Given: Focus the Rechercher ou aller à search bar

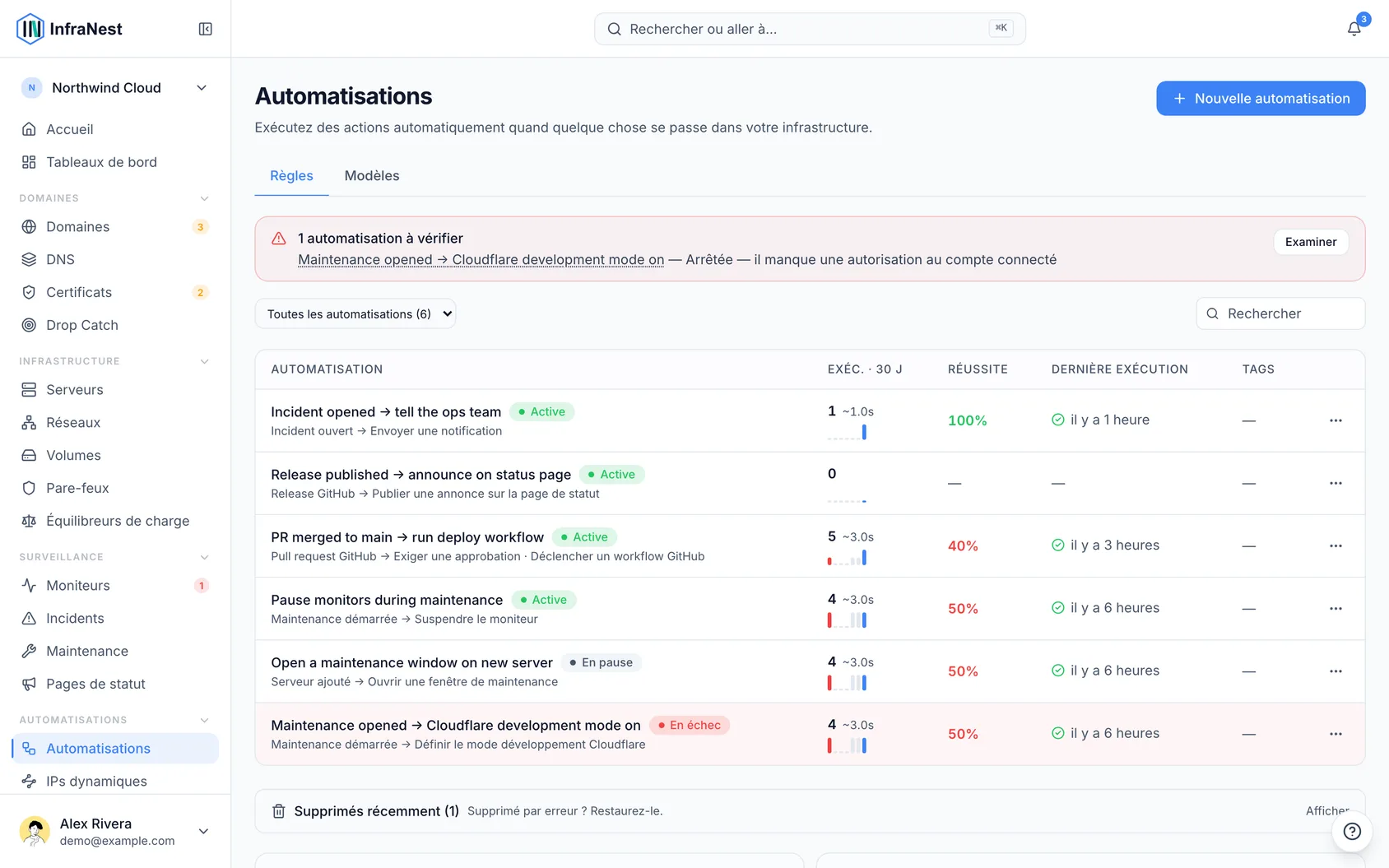Looking at the screenshot, I should tap(810, 29).
